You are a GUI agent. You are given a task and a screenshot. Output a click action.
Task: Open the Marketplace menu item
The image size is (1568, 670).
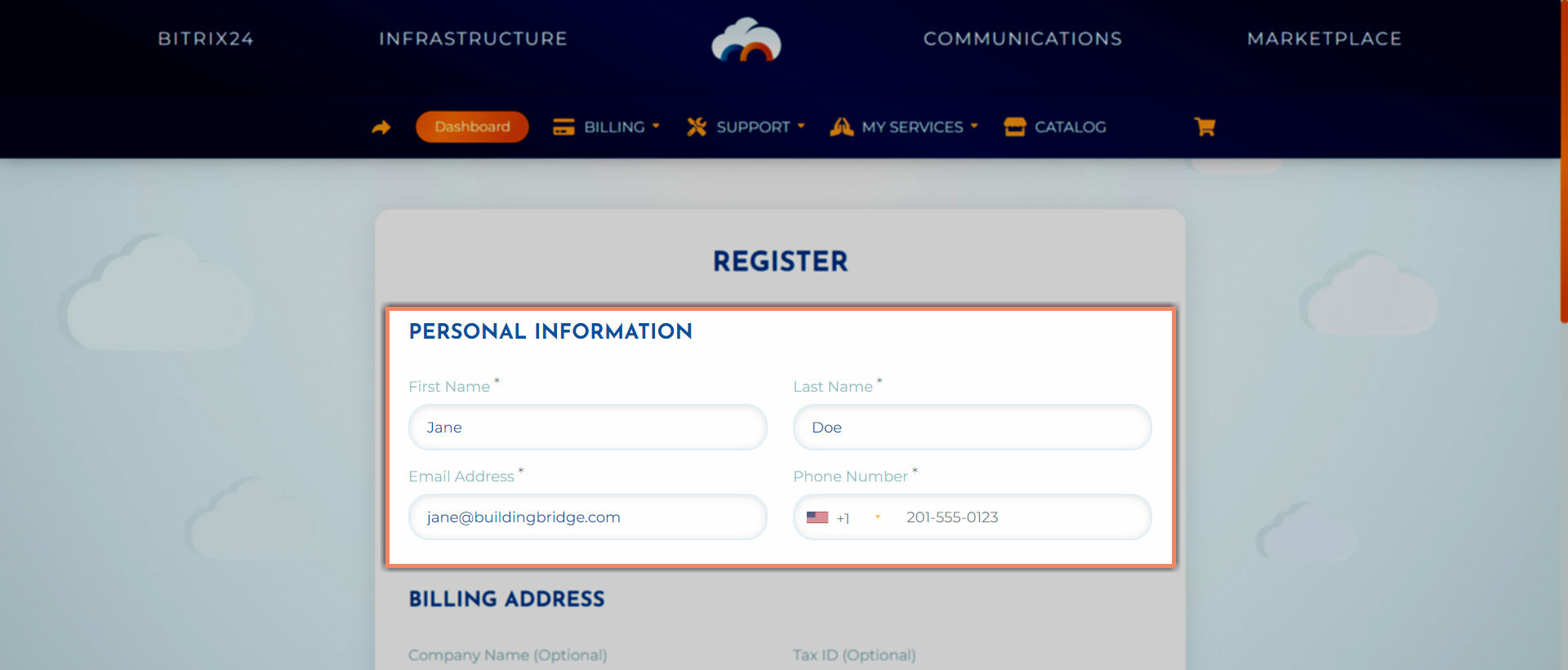point(1324,38)
